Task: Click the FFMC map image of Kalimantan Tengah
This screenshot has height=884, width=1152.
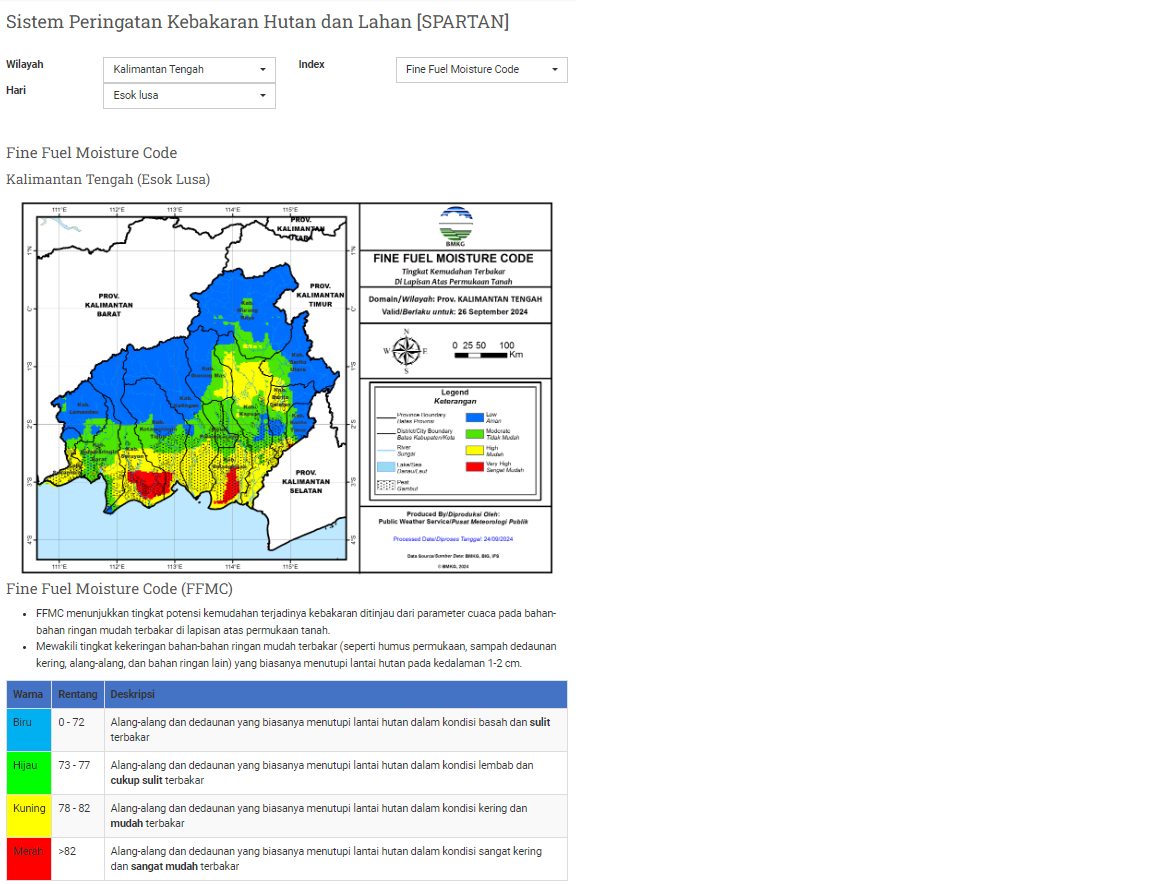Action: tap(287, 388)
